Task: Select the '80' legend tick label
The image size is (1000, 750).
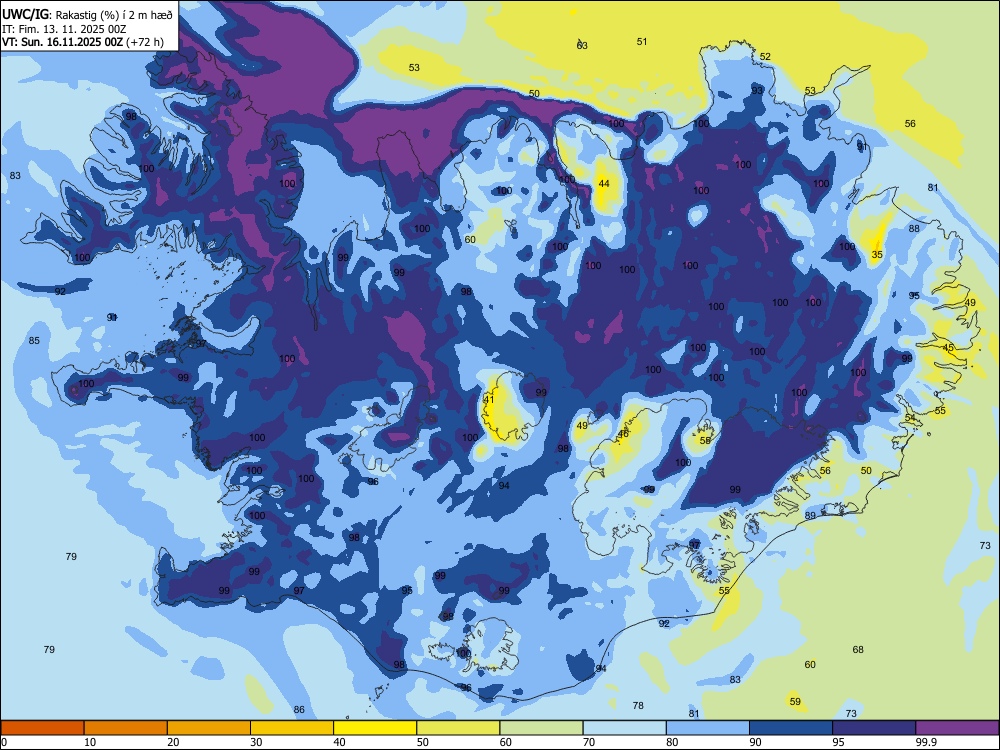Action: tap(672, 742)
